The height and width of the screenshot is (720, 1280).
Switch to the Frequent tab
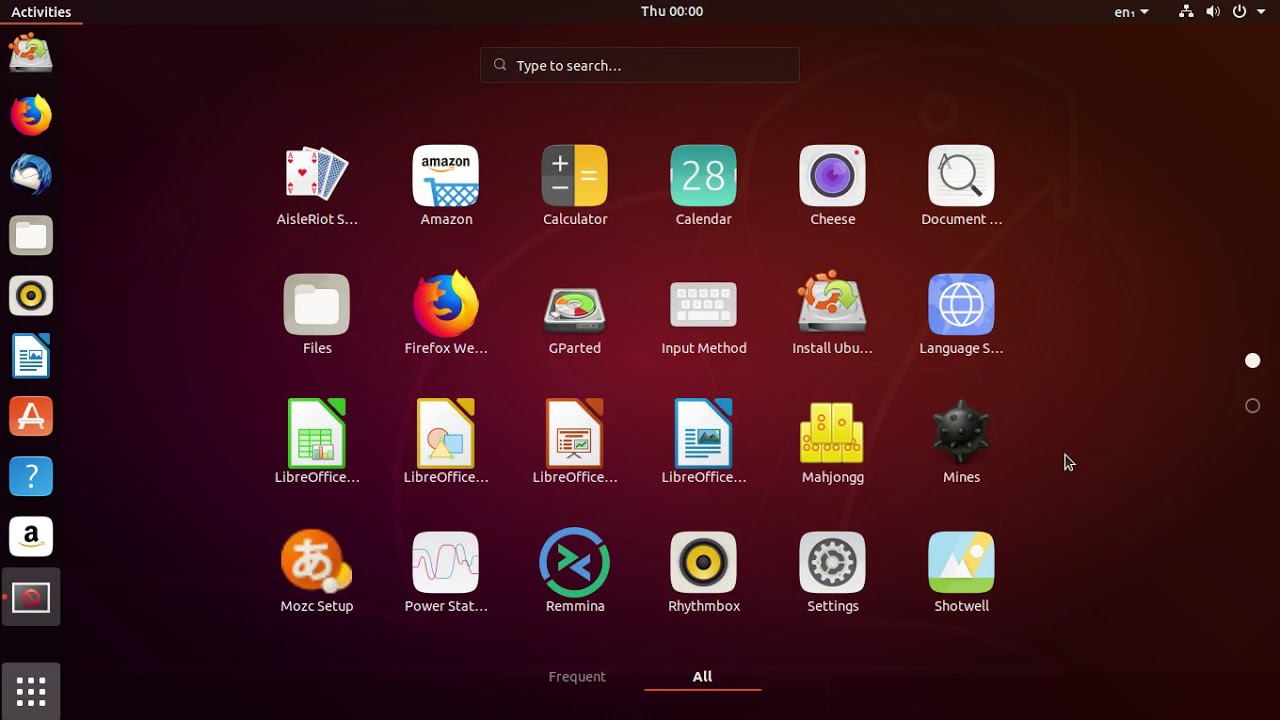click(x=577, y=677)
